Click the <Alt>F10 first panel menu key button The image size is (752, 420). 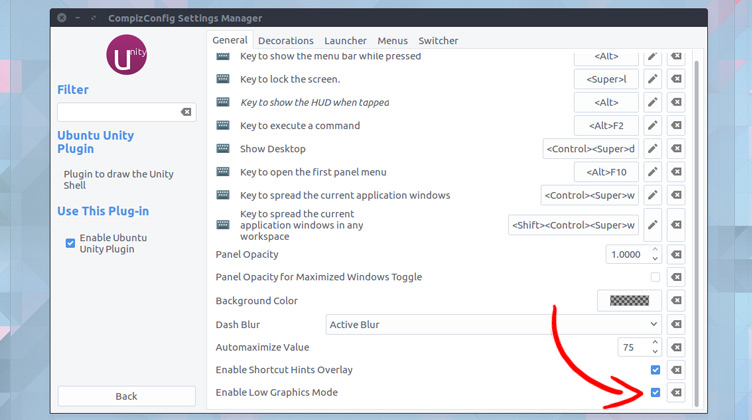click(606, 172)
